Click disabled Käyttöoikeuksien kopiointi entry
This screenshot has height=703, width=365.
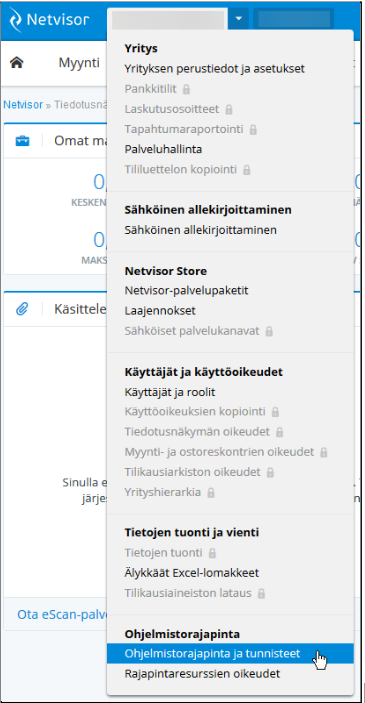(195, 411)
